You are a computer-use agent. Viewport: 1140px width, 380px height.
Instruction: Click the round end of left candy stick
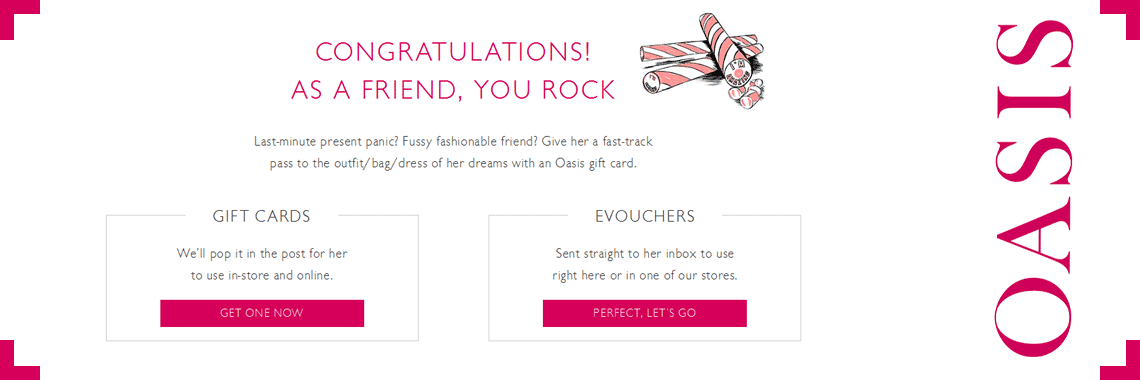click(652, 82)
